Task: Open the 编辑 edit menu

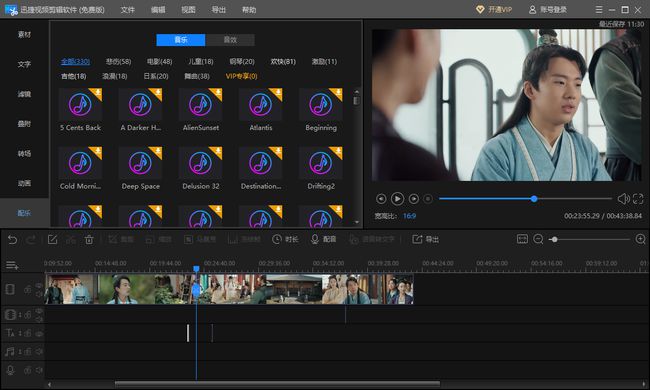Action: click(158, 10)
